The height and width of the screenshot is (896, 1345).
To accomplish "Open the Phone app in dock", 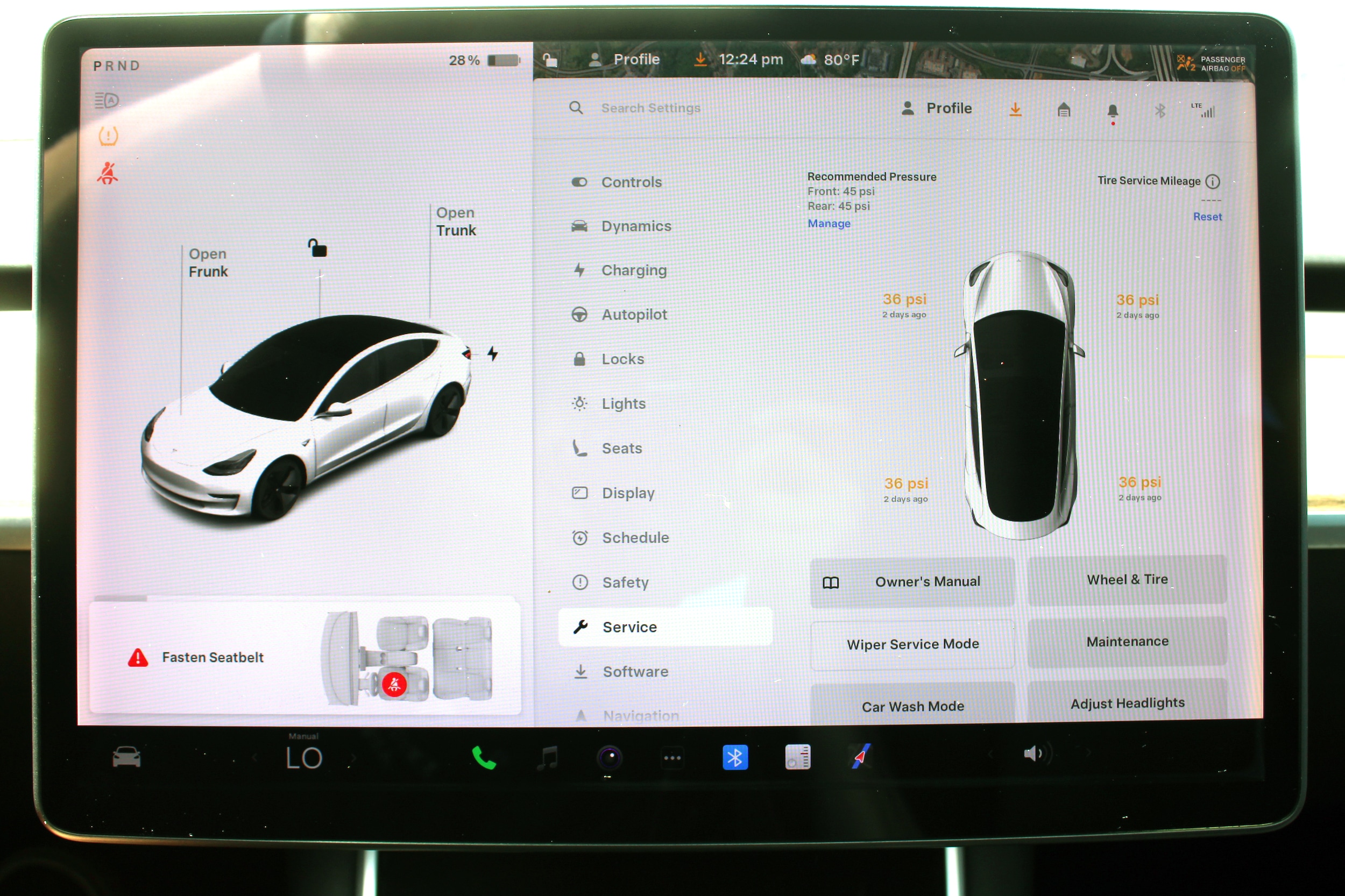I will pyautogui.click(x=484, y=758).
